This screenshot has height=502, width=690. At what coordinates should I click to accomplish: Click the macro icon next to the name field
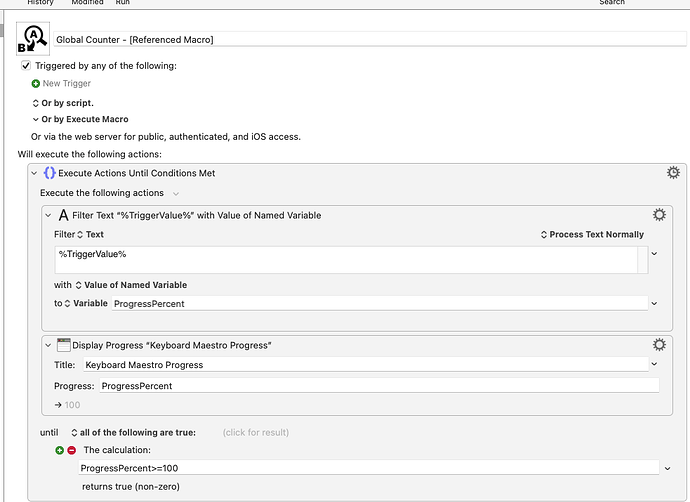coord(33,39)
